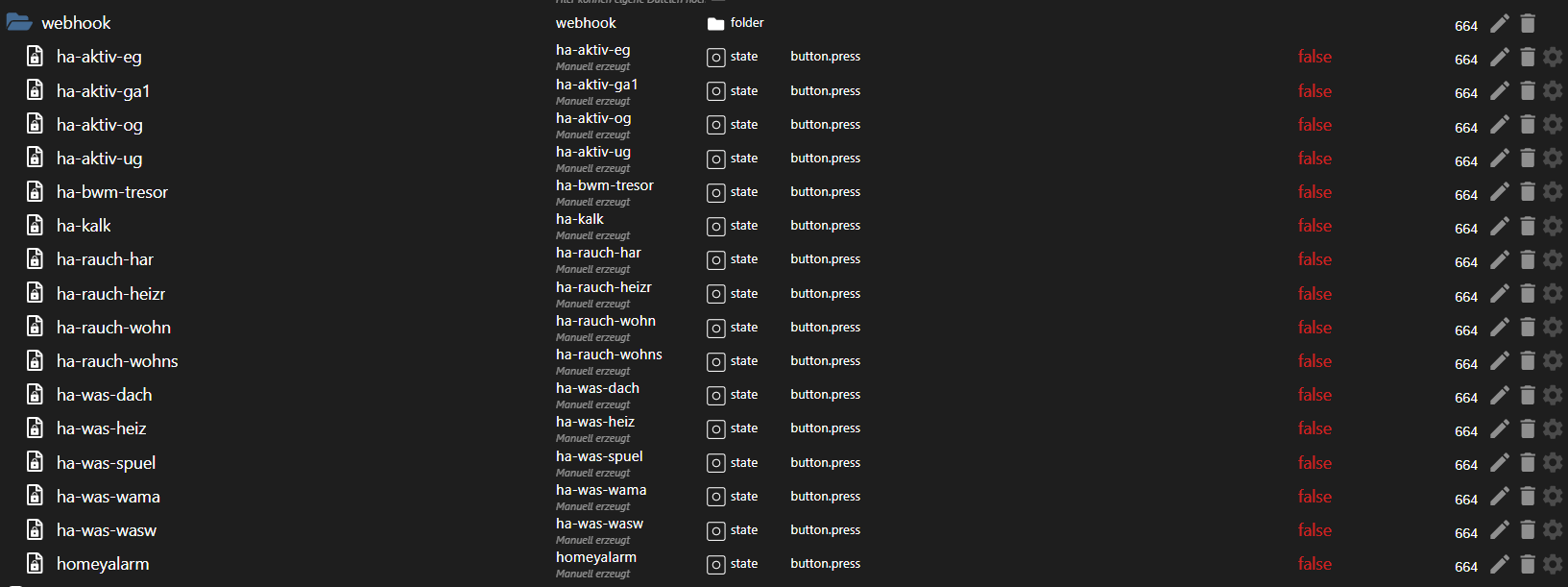This screenshot has width=1568, height=587.
Task: Open settings gear for homeyalarm
Action: [1553, 564]
